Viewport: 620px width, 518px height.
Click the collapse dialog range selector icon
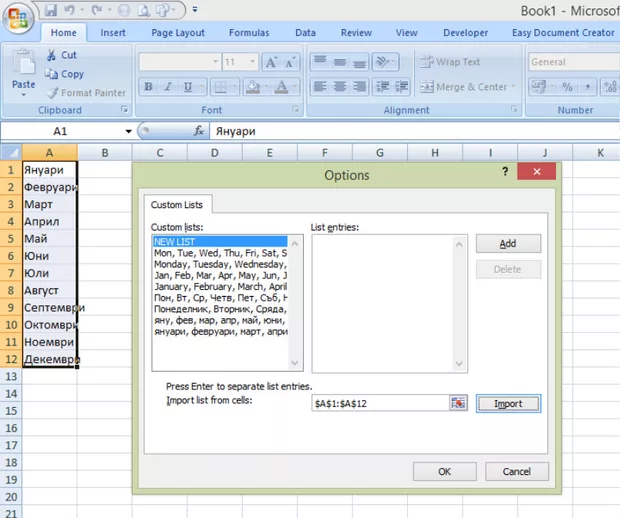tap(459, 403)
